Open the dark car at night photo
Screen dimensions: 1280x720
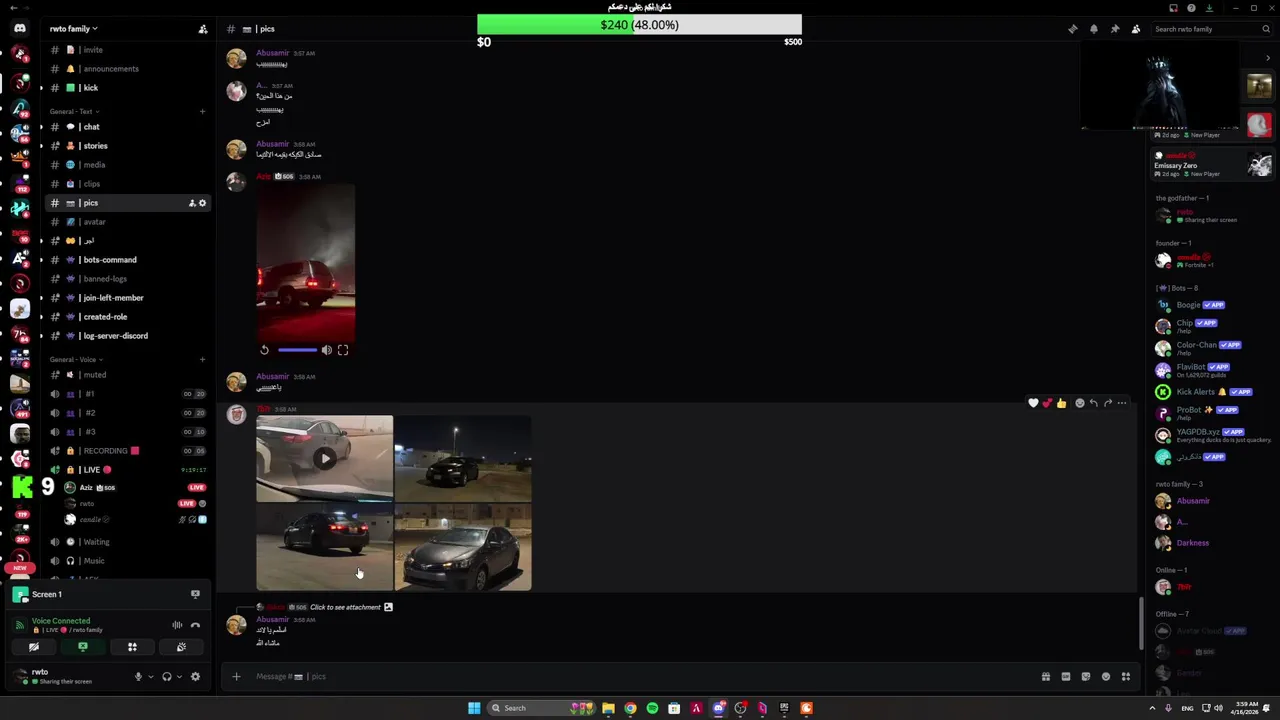coord(463,458)
